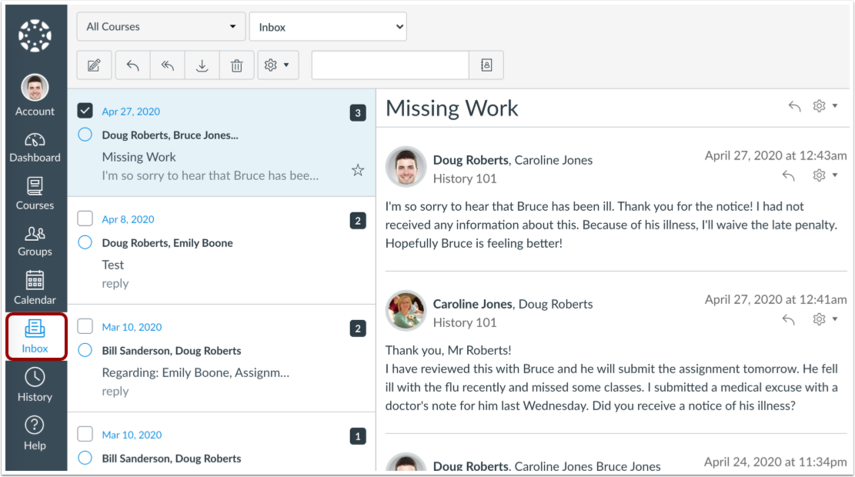Open address book icon beside search field
This screenshot has height=477, width=855.
pos(486,65)
